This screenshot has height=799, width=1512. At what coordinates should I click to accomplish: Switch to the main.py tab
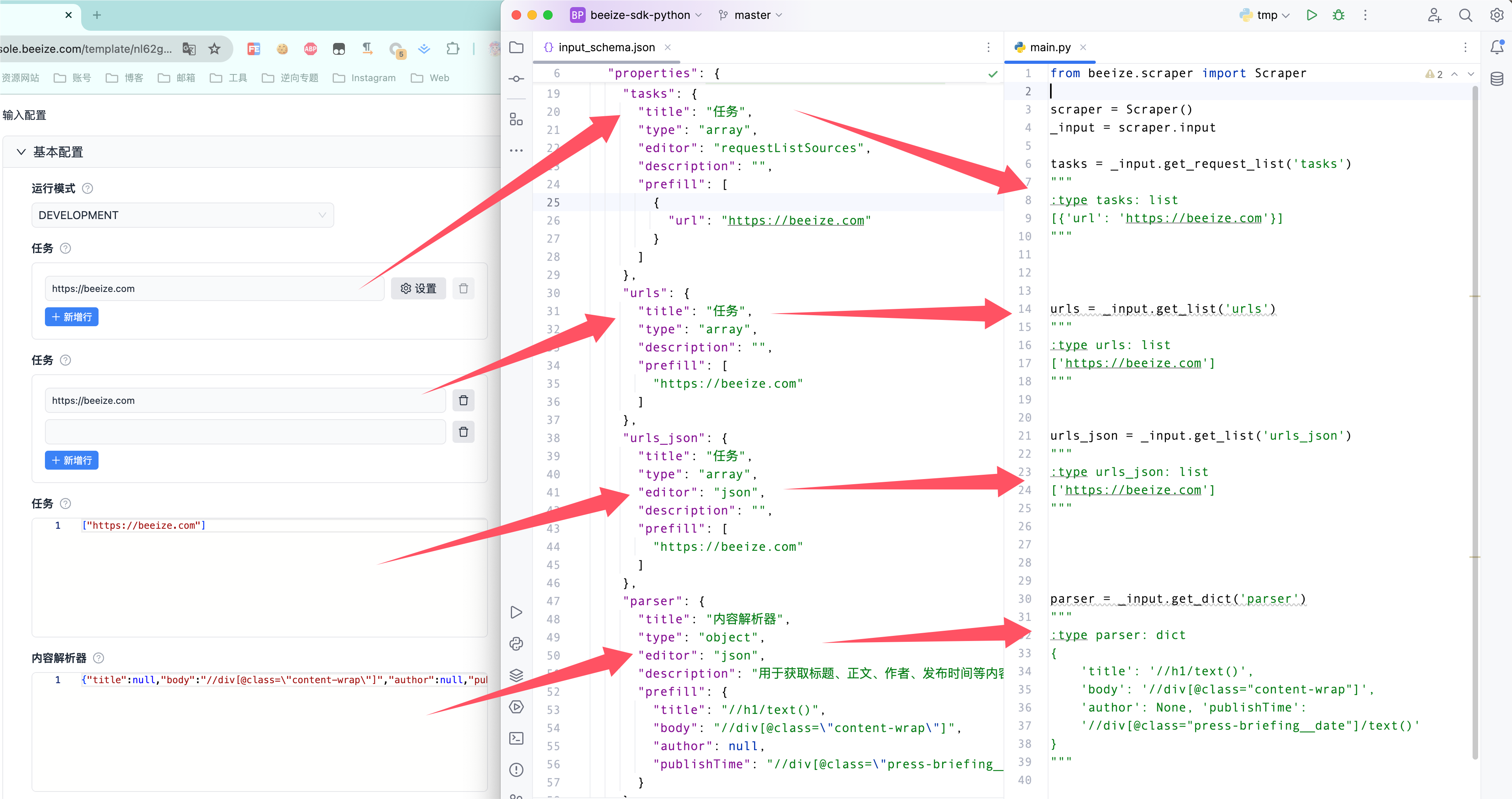1050,48
